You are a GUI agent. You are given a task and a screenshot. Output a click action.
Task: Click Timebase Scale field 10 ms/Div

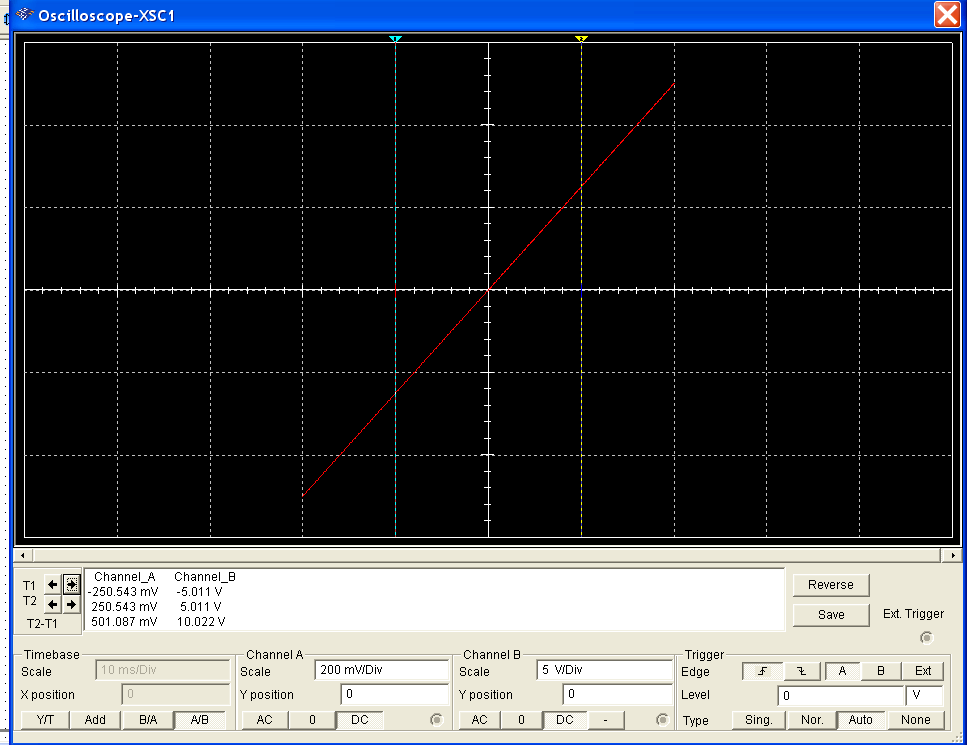coord(163,670)
